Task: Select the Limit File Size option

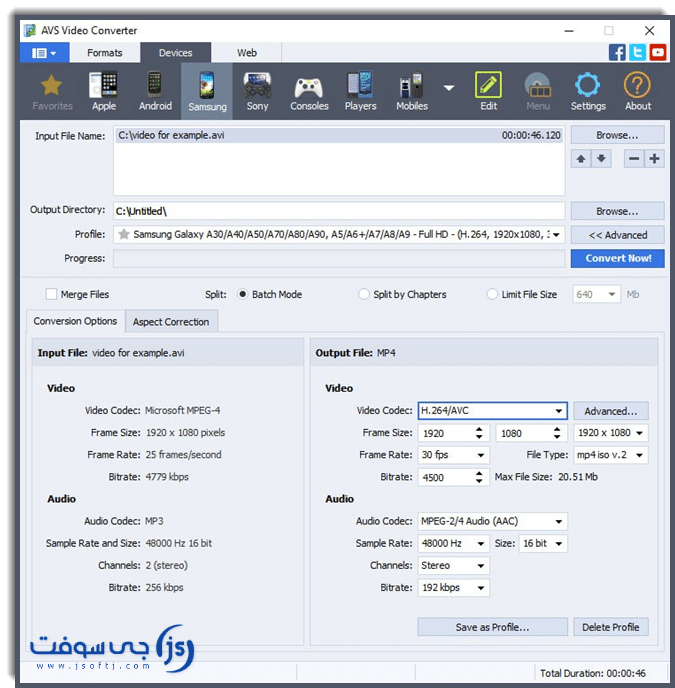Action: pos(492,294)
